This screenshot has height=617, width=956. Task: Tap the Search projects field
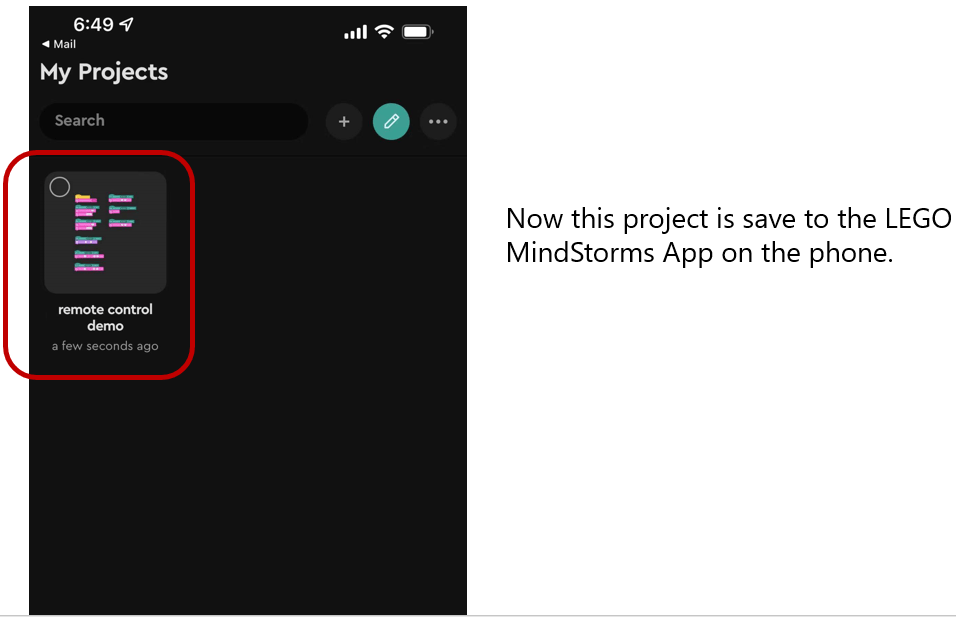(174, 121)
